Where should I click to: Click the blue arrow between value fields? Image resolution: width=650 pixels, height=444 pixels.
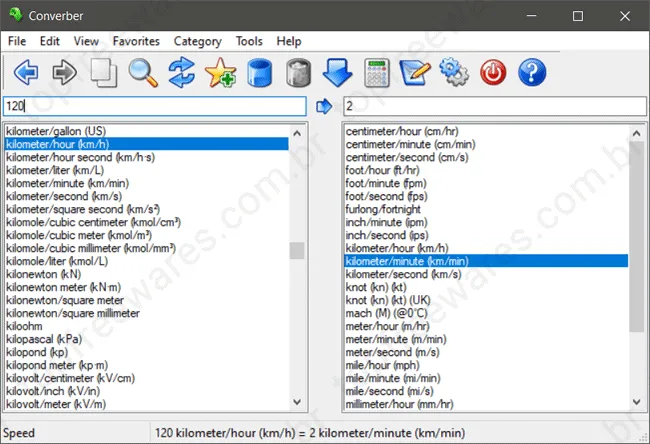pos(324,107)
